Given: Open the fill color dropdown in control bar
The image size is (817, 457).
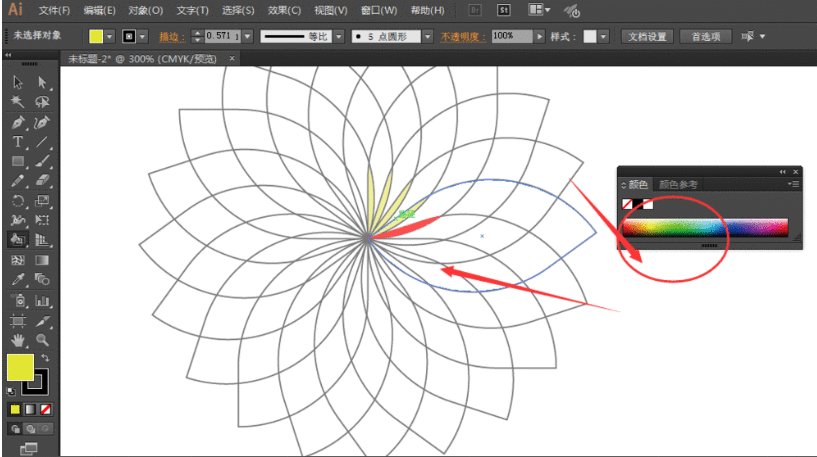Looking at the screenshot, I should (x=111, y=36).
